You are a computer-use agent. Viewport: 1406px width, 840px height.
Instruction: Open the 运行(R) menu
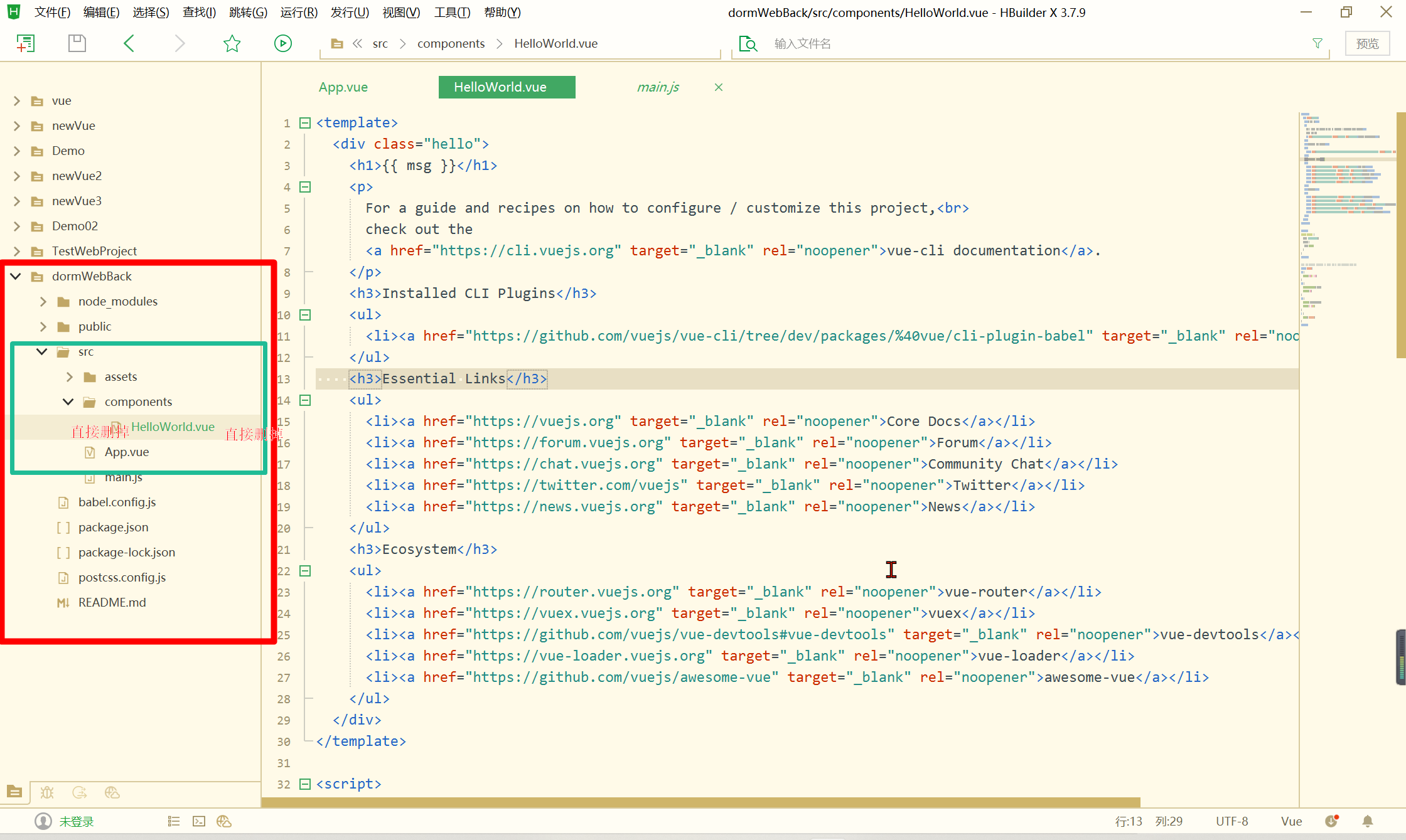pyautogui.click(x=299, y=13)
